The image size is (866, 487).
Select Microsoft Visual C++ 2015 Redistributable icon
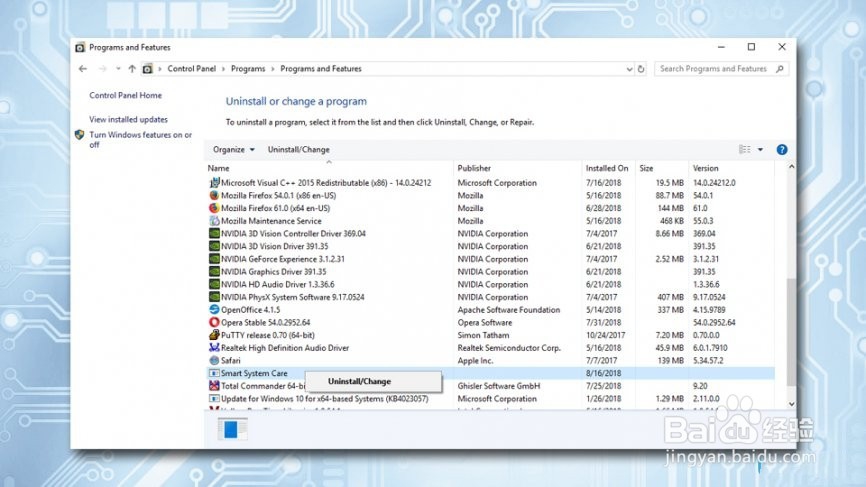(x=214, y=182)
